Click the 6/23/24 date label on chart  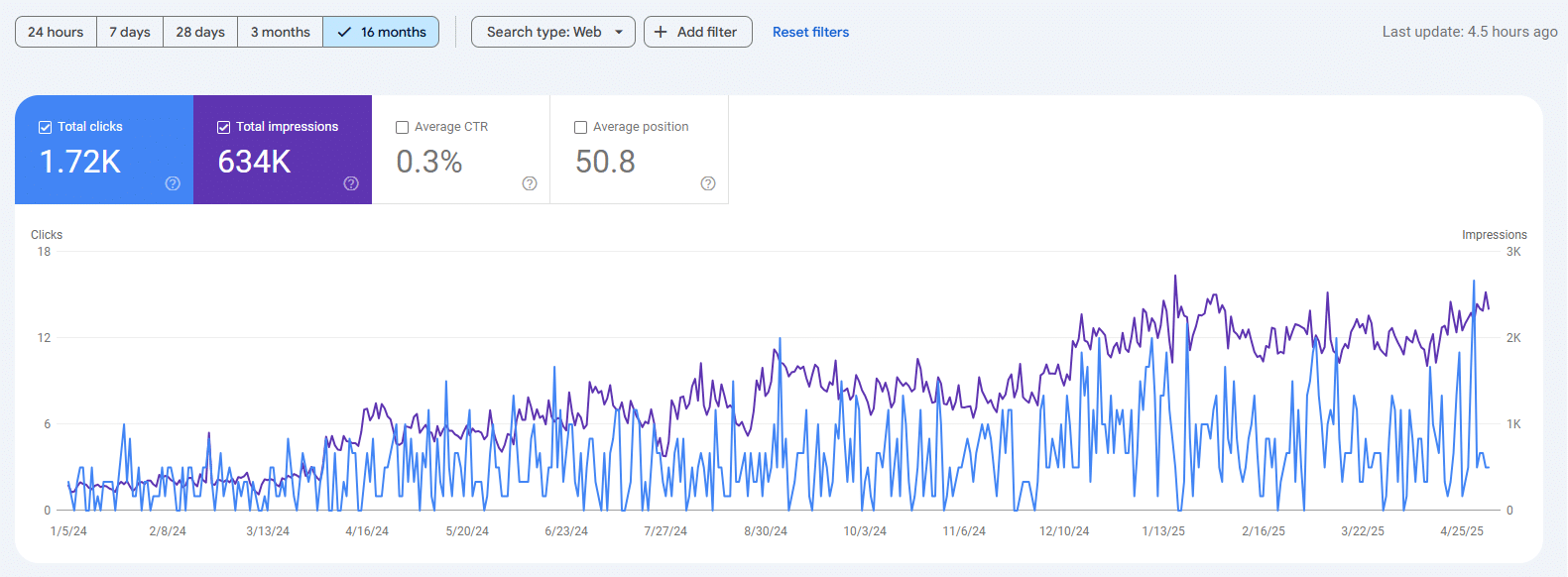coord(566,531)
